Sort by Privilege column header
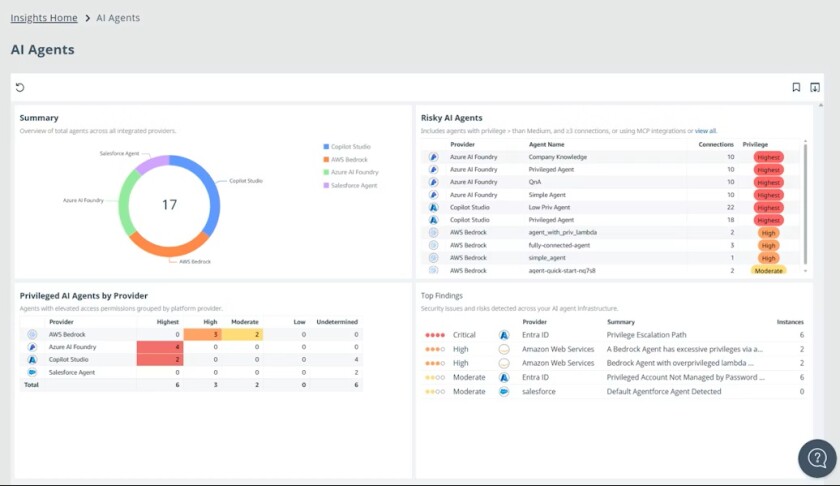 (755, 145)
